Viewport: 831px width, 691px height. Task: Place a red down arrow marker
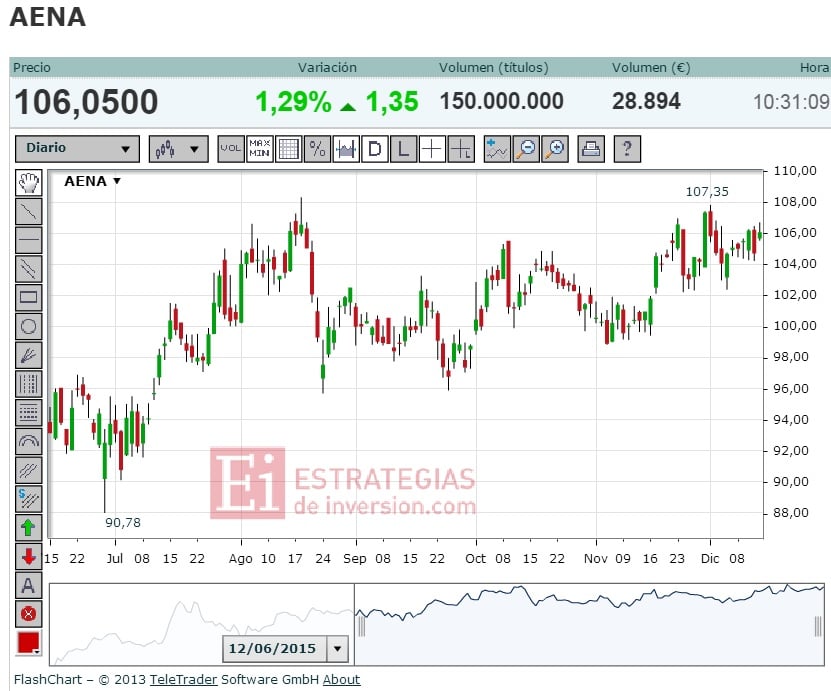29,556
